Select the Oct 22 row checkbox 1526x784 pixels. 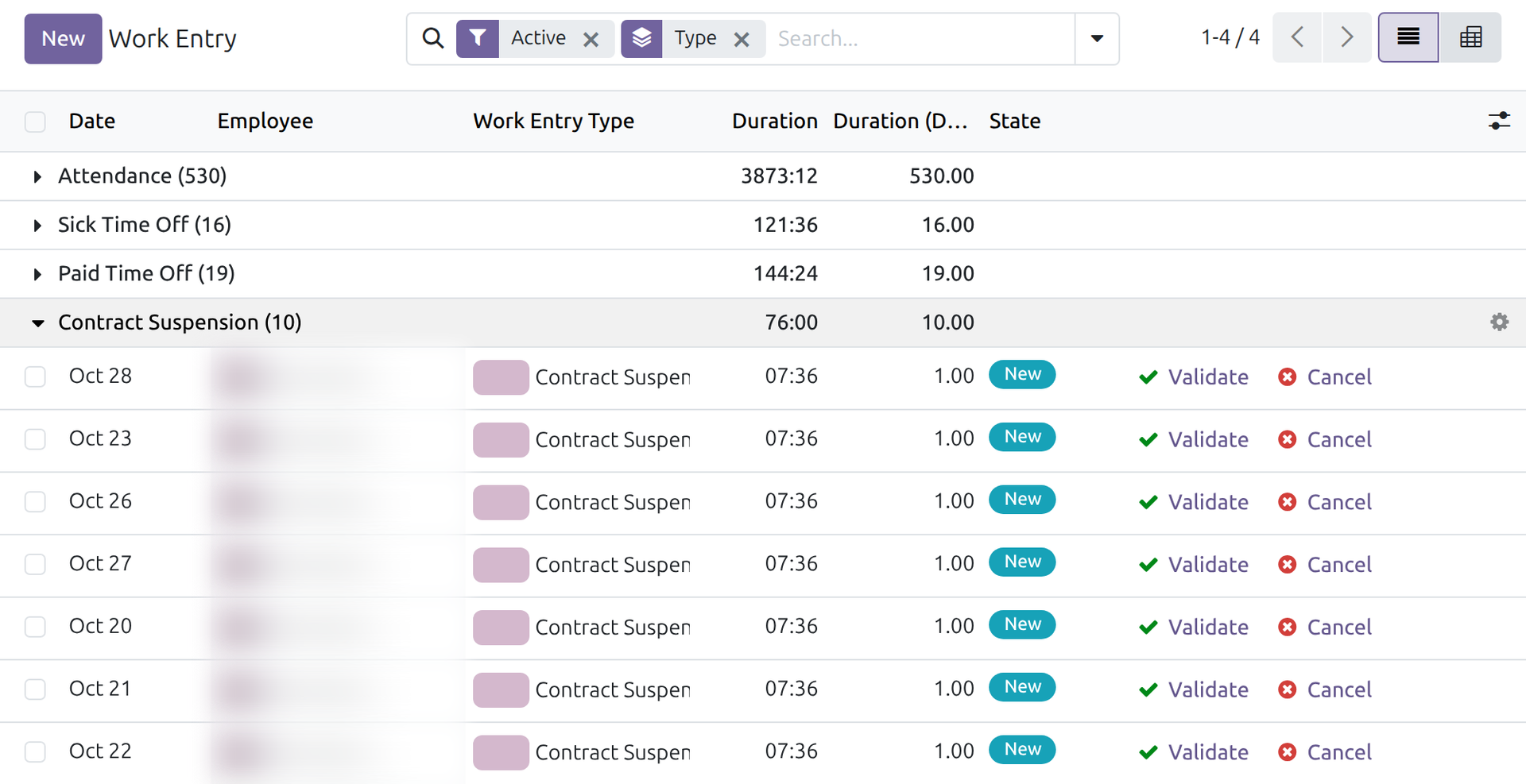tap(35, 751)
